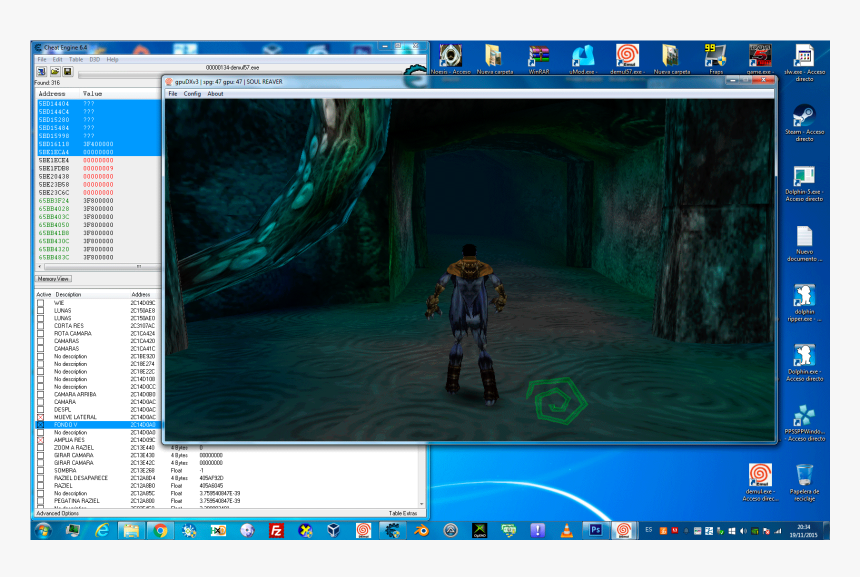Toggle Active checkbox for ZOOM A RAZIEL
This screenshot has width=860, height=577.
click(x=41, y=448)
